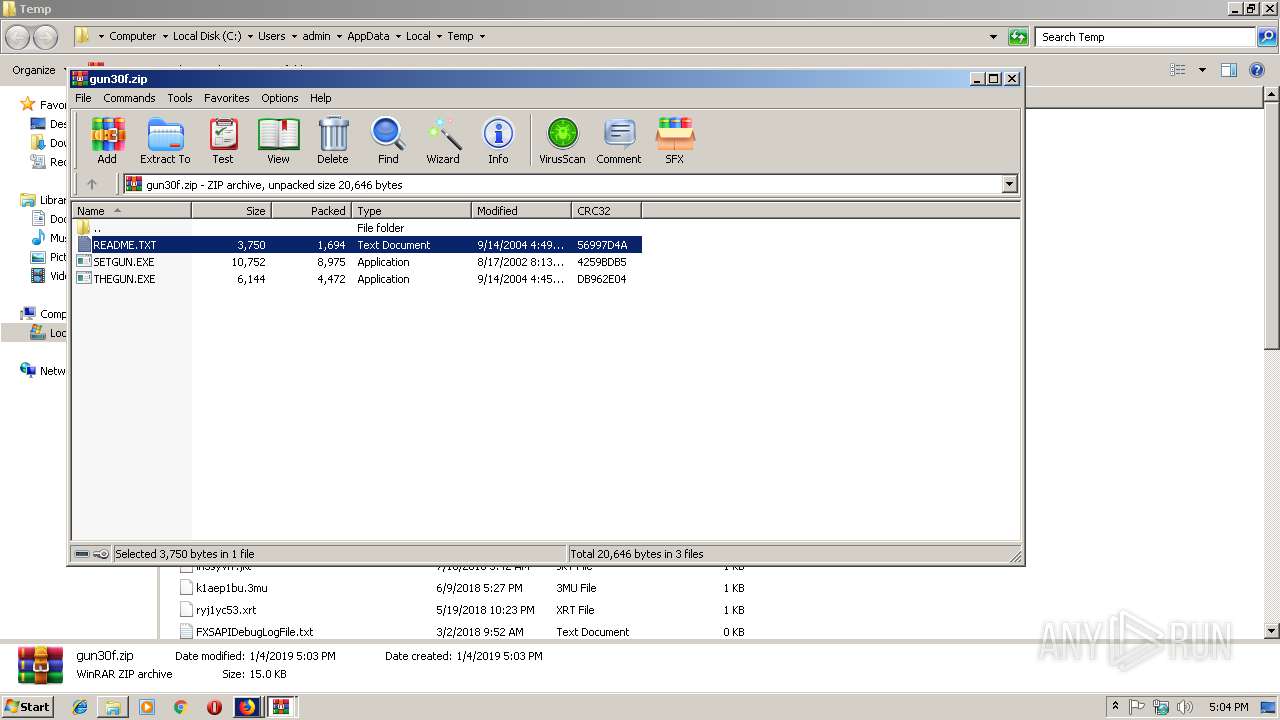Click the Start button
Screen dimensions: 1280x720
point(28,707)
